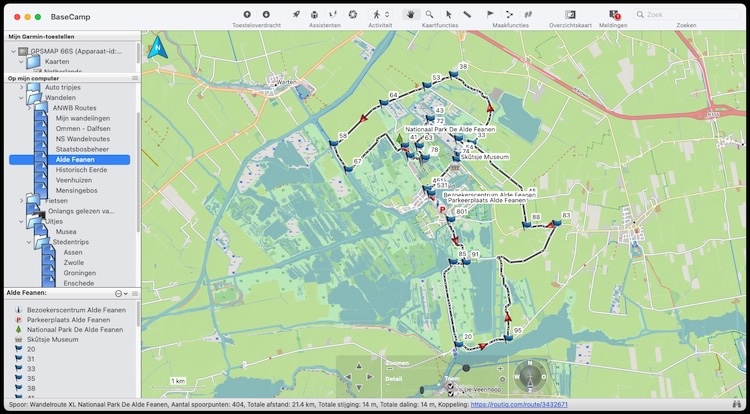The width and height of the screenshot is (750, 414).
Task: Pan map left with the left arrow
Action: (x=348, y=377)
